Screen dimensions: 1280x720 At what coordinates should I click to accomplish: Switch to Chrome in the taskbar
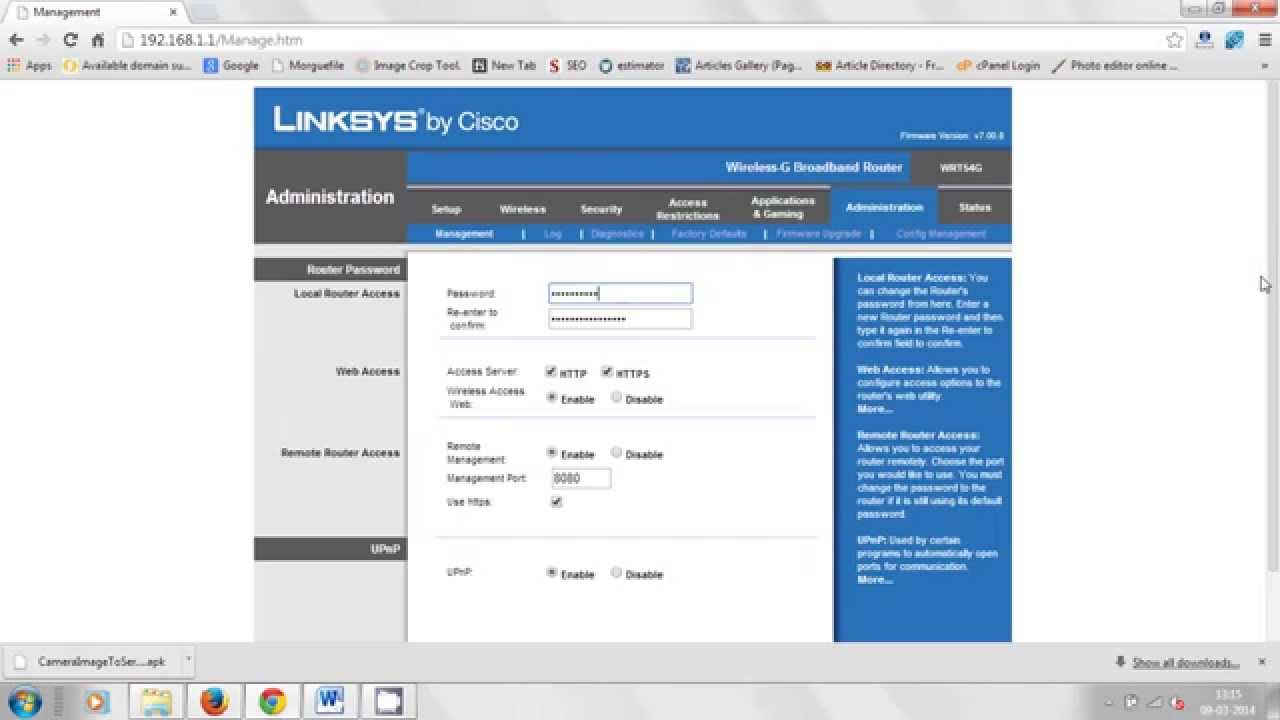[x=272, y=701]
